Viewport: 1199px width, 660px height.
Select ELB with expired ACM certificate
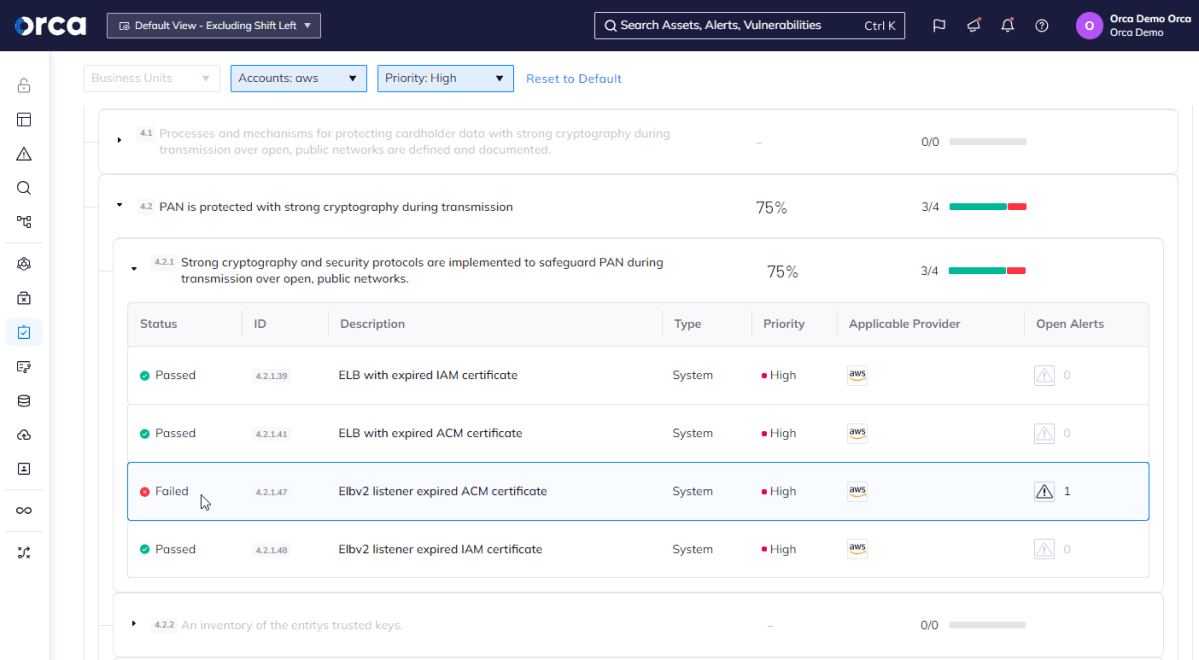pyautogui.click(x=431, y=433)
